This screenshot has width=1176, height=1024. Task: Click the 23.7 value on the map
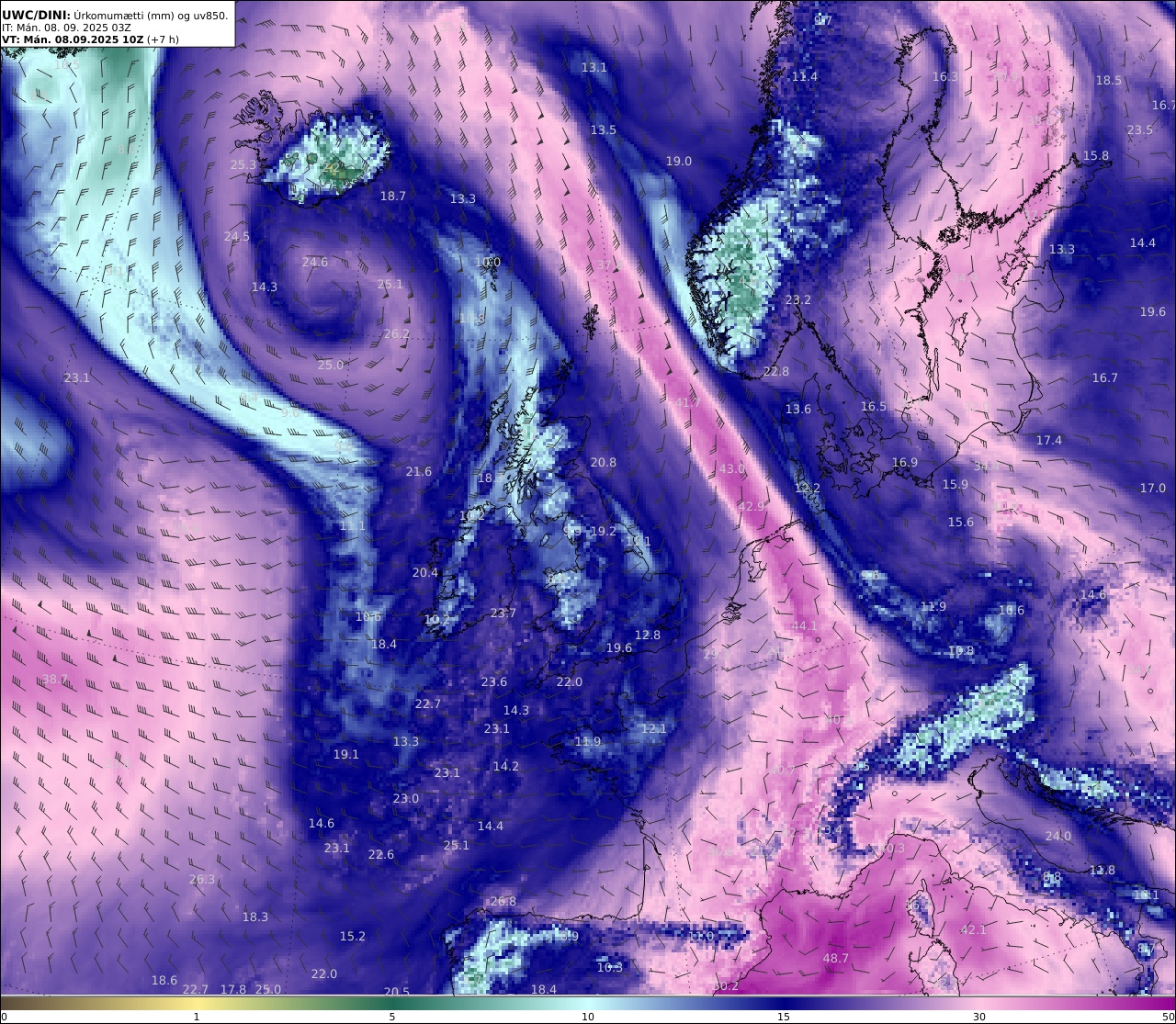click(503, 613)
